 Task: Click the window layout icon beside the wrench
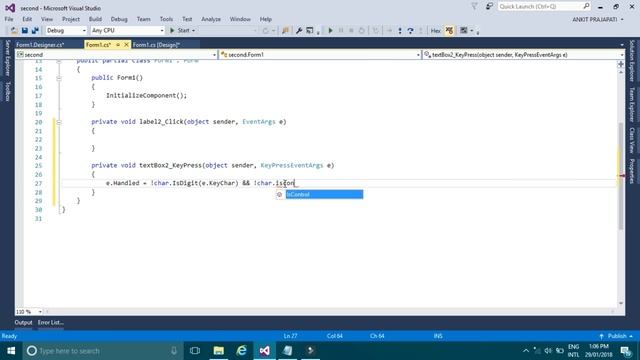click(310, 31)
